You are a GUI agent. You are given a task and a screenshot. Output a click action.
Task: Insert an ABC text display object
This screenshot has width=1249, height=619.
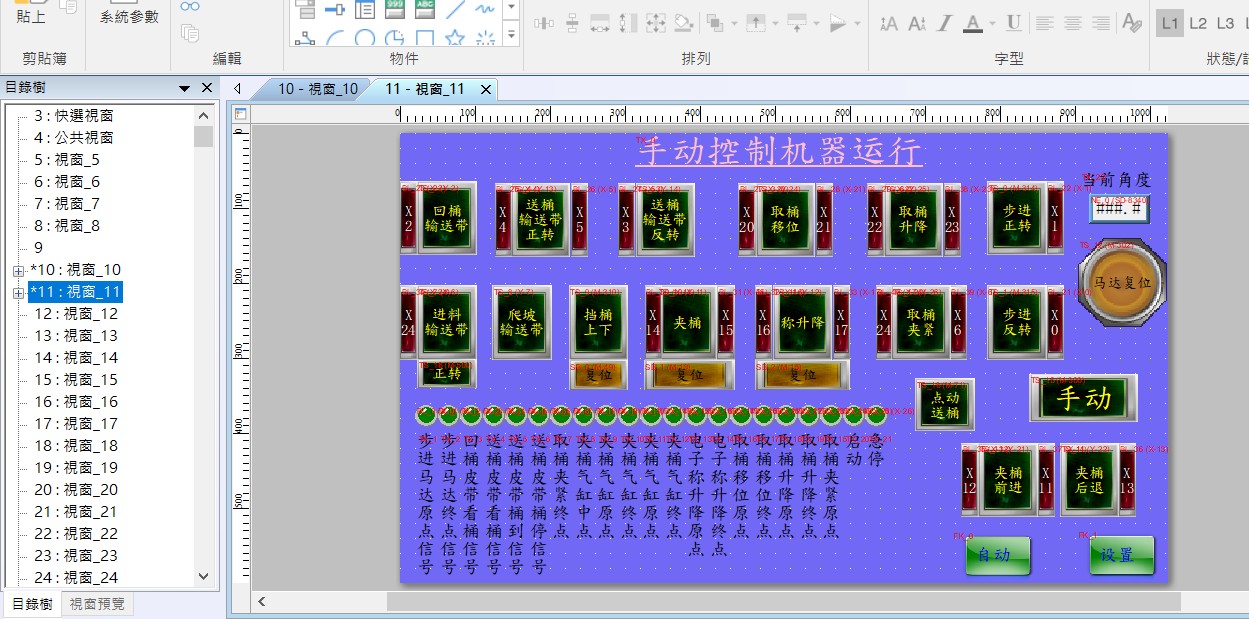coord(425,9)
